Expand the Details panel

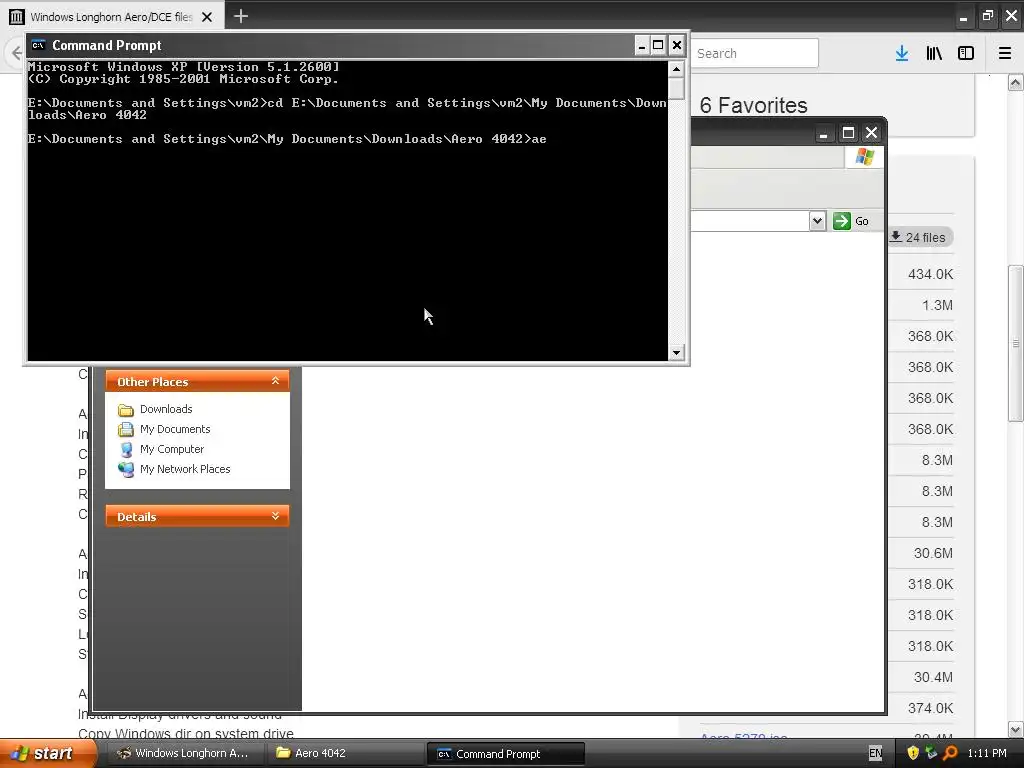tap(276, 516)
